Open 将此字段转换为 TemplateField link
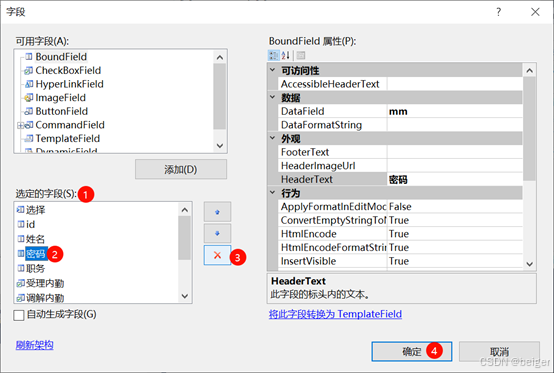This screenshot has width=554, height=373. coord(335,314)
